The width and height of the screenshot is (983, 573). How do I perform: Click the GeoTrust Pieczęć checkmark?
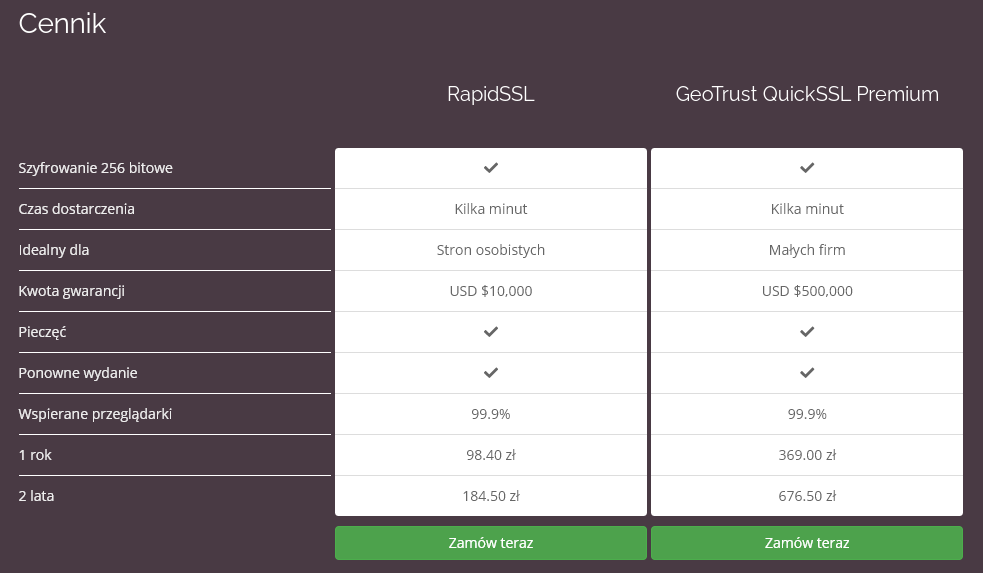pos(807,332)
